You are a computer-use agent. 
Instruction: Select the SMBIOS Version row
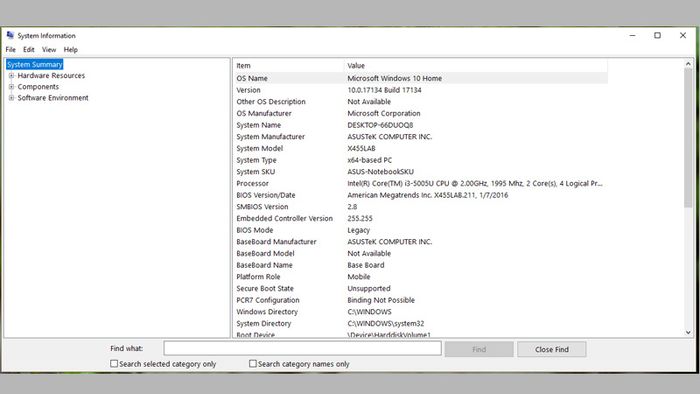coord(421,207)
